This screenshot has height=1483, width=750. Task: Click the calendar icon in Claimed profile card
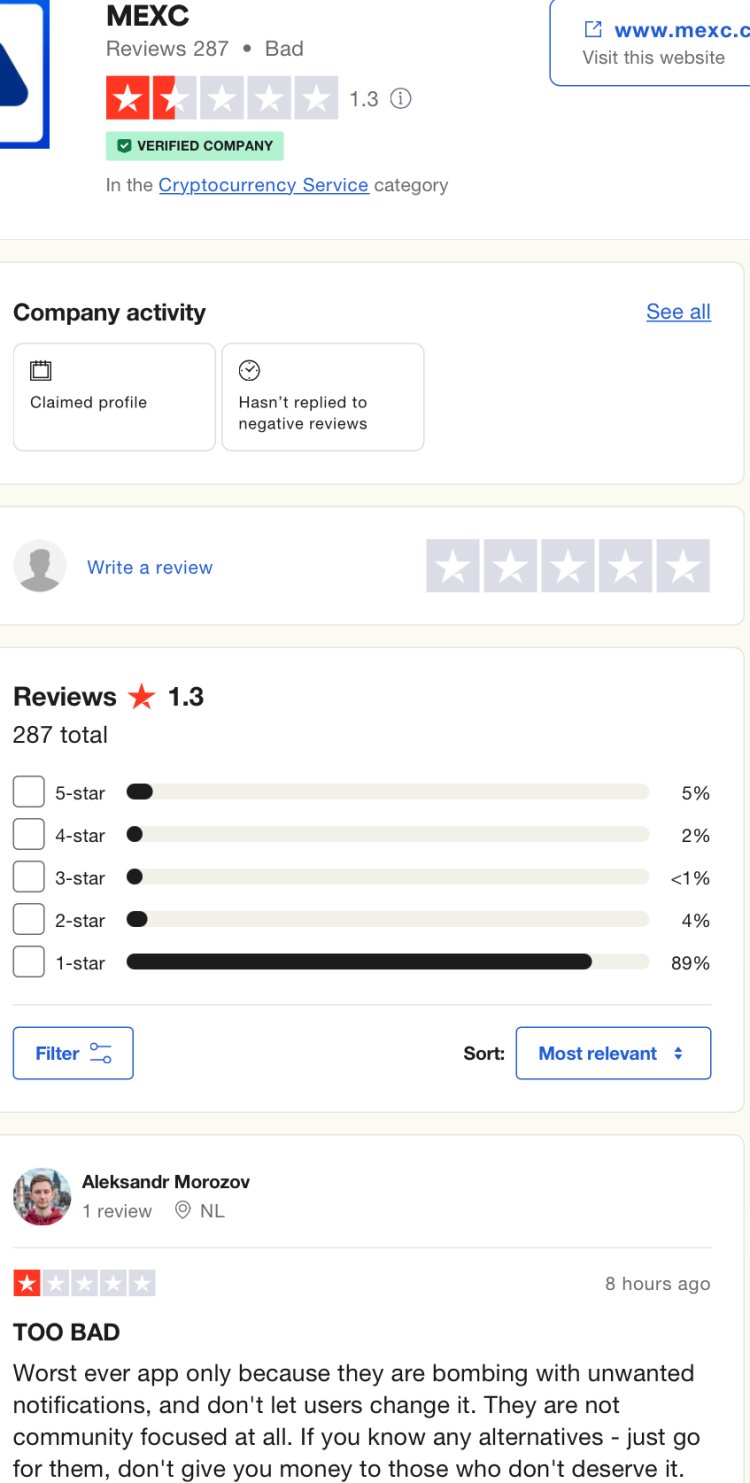coord(41,371)
